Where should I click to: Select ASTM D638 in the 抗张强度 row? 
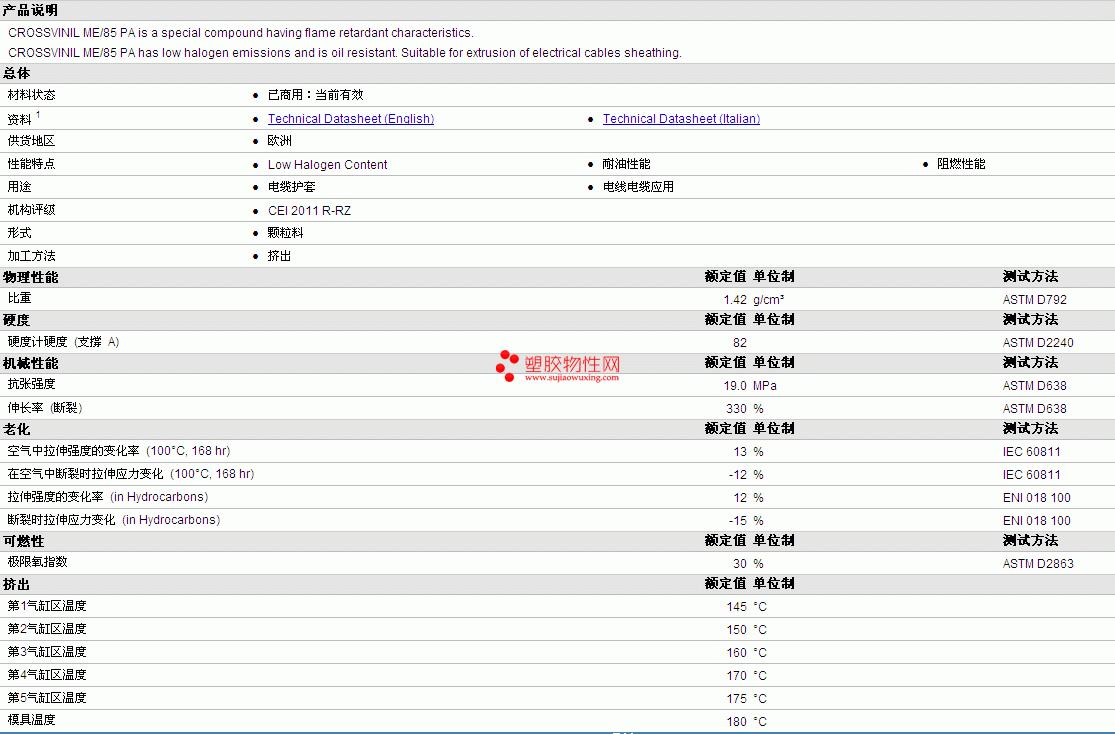(1035, 385)
